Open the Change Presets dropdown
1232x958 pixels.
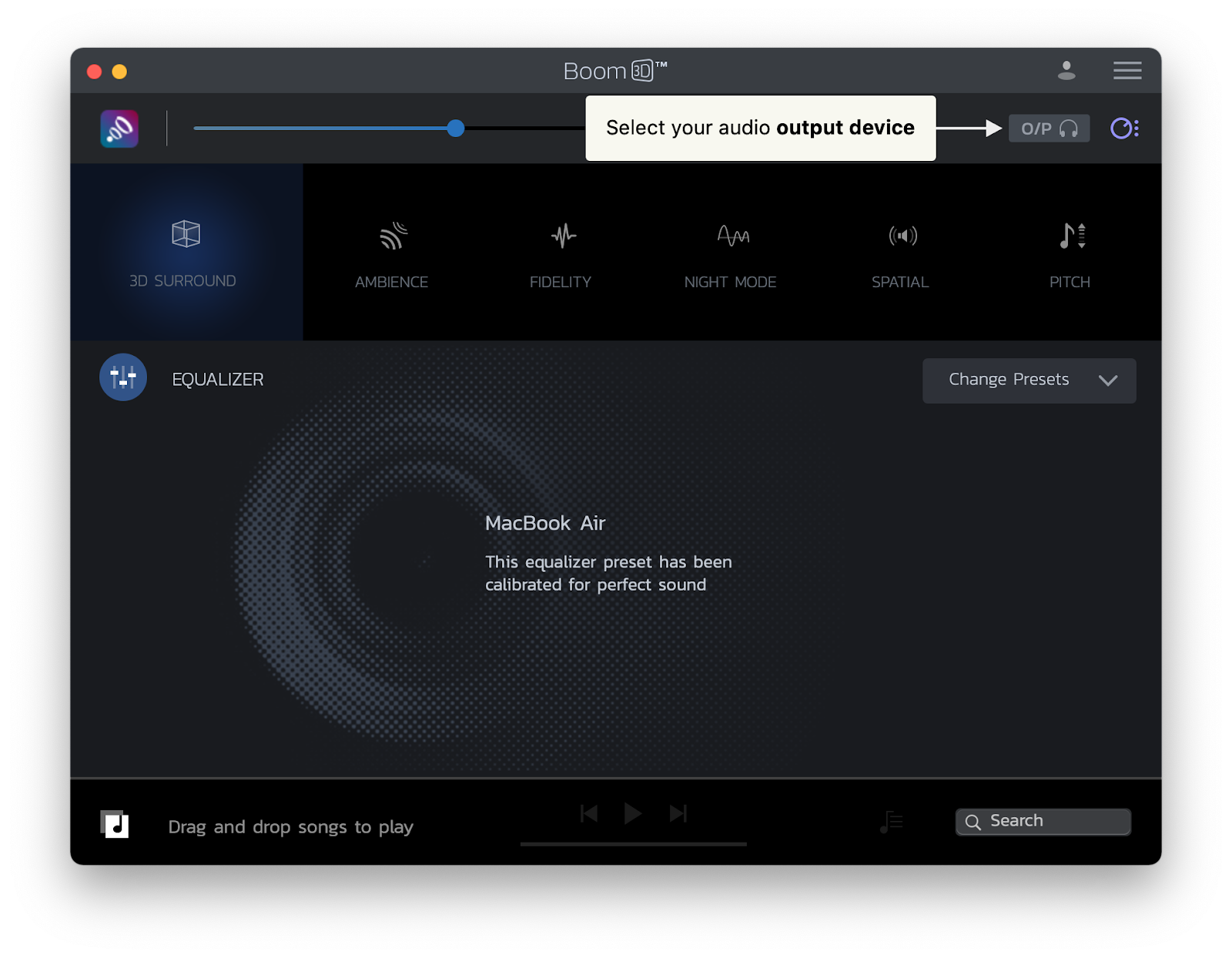(x=1029, y=380)
